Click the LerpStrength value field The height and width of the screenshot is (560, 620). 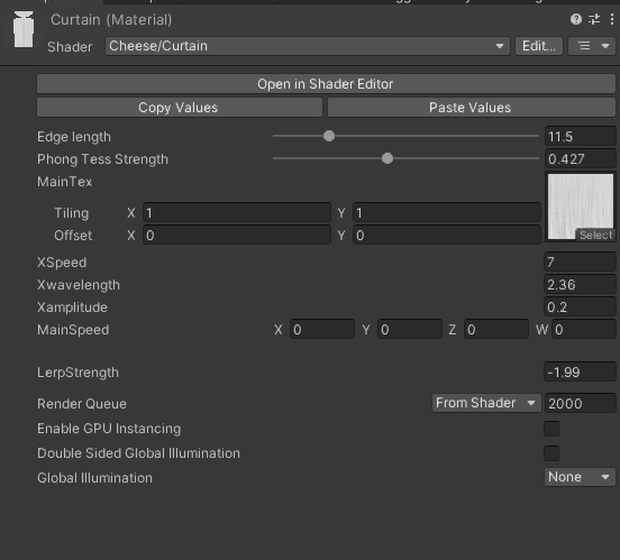(579, 372)
